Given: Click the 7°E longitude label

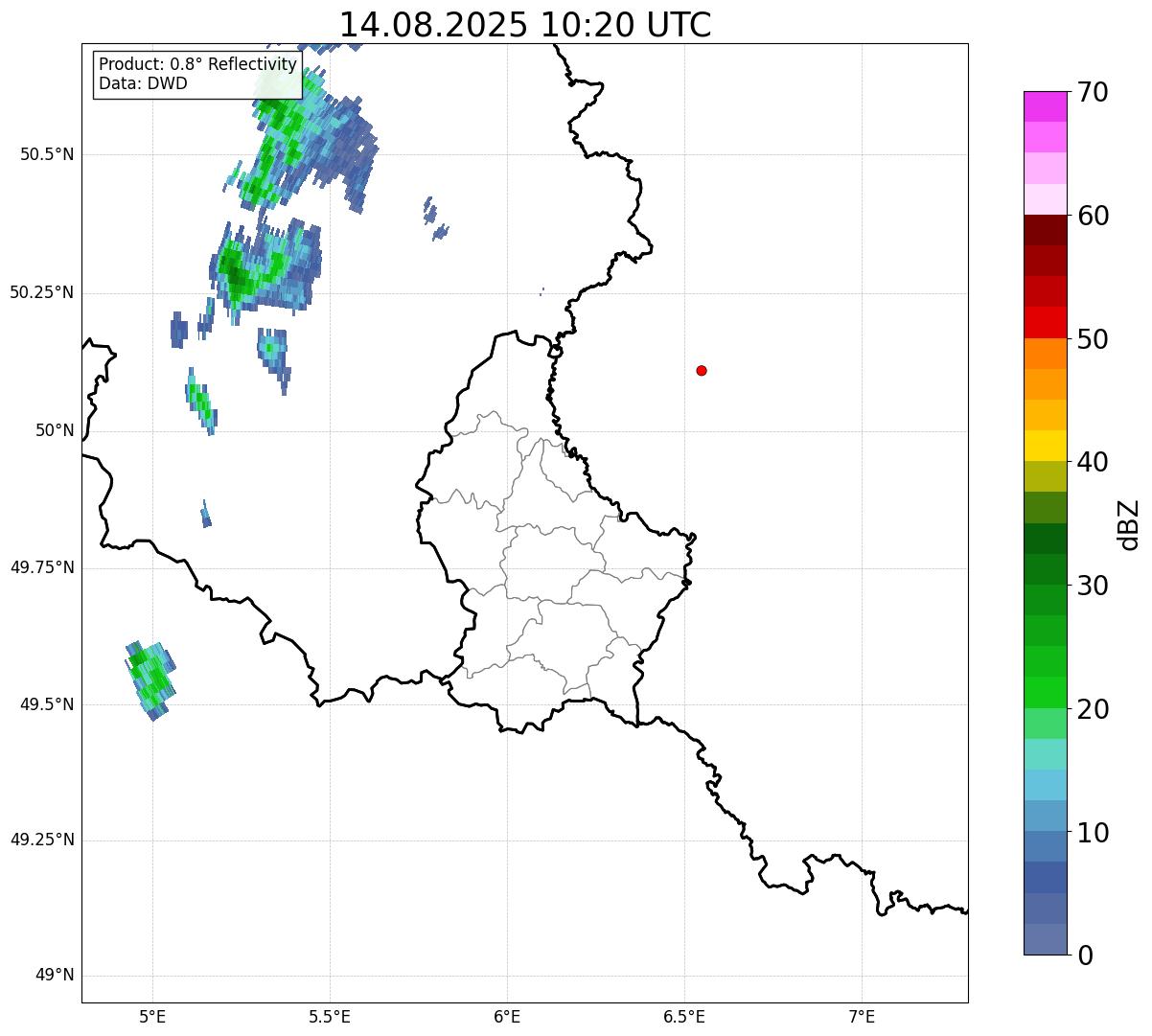Looking at the screenshot, I should [x=862, y=1016].
